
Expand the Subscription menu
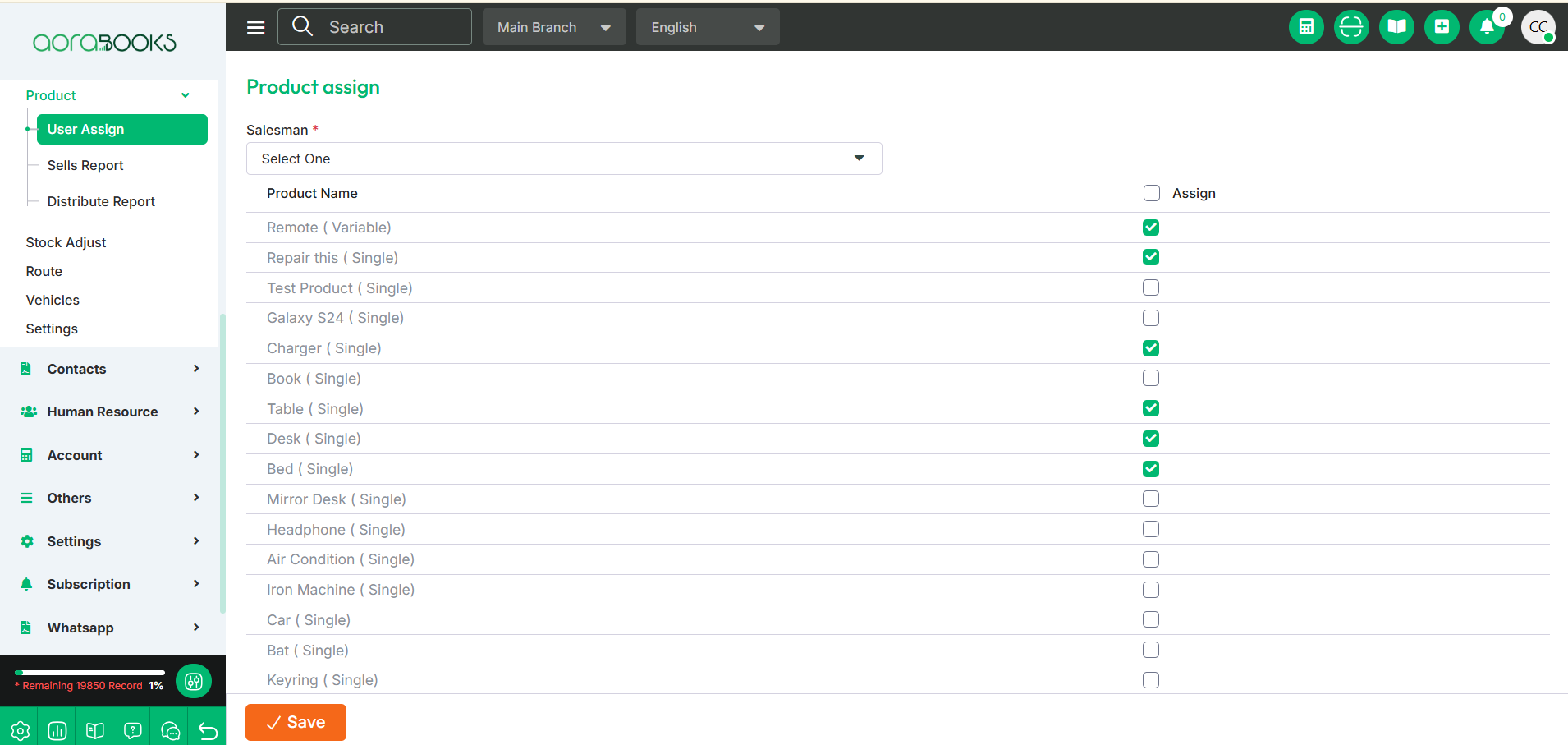pos(109,584)
